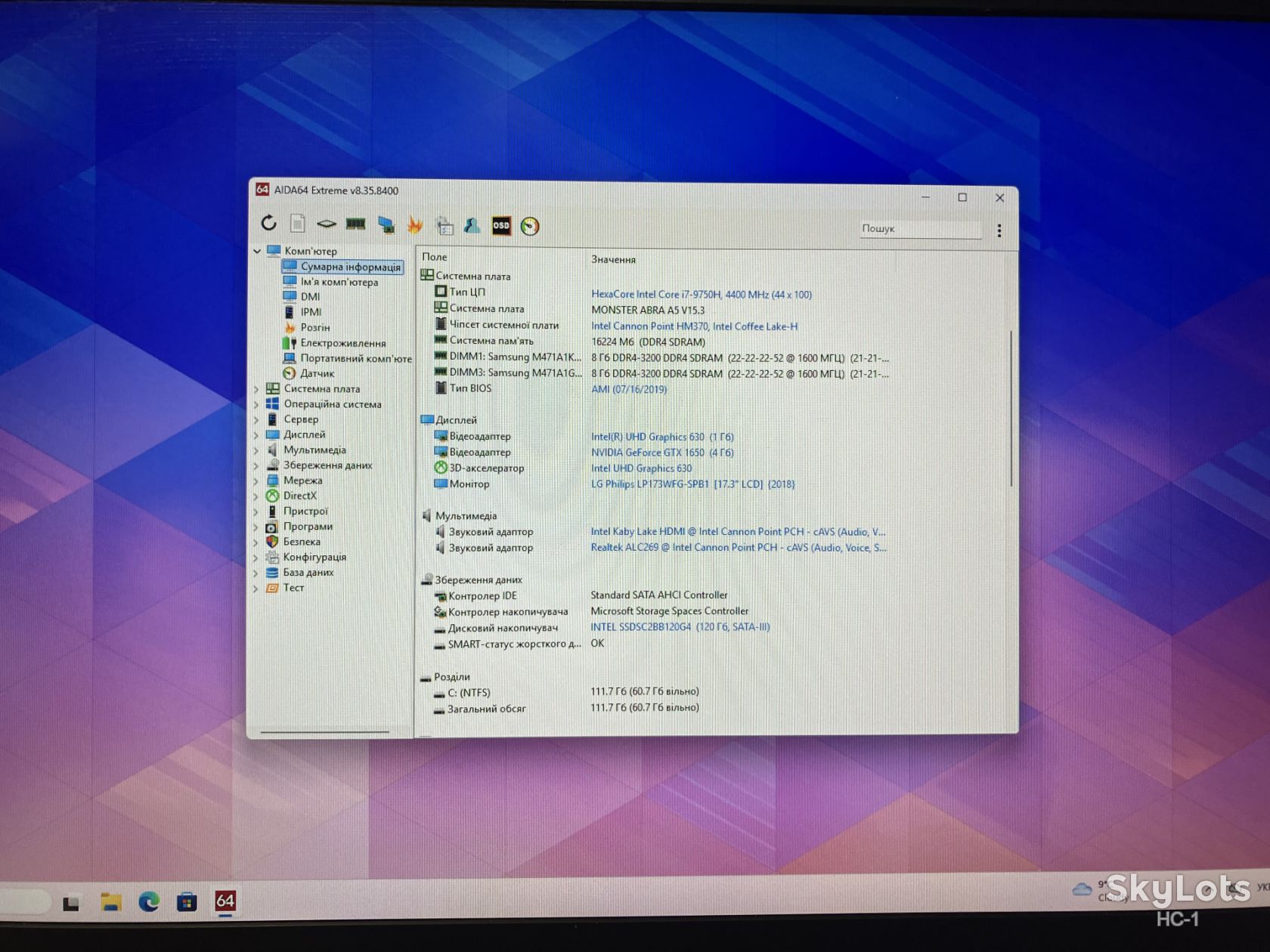Image resolution: width=1270 pixels, height=952 pixels.
Task: Expand the Збереження даних tree node
Action: click(256, 465)
